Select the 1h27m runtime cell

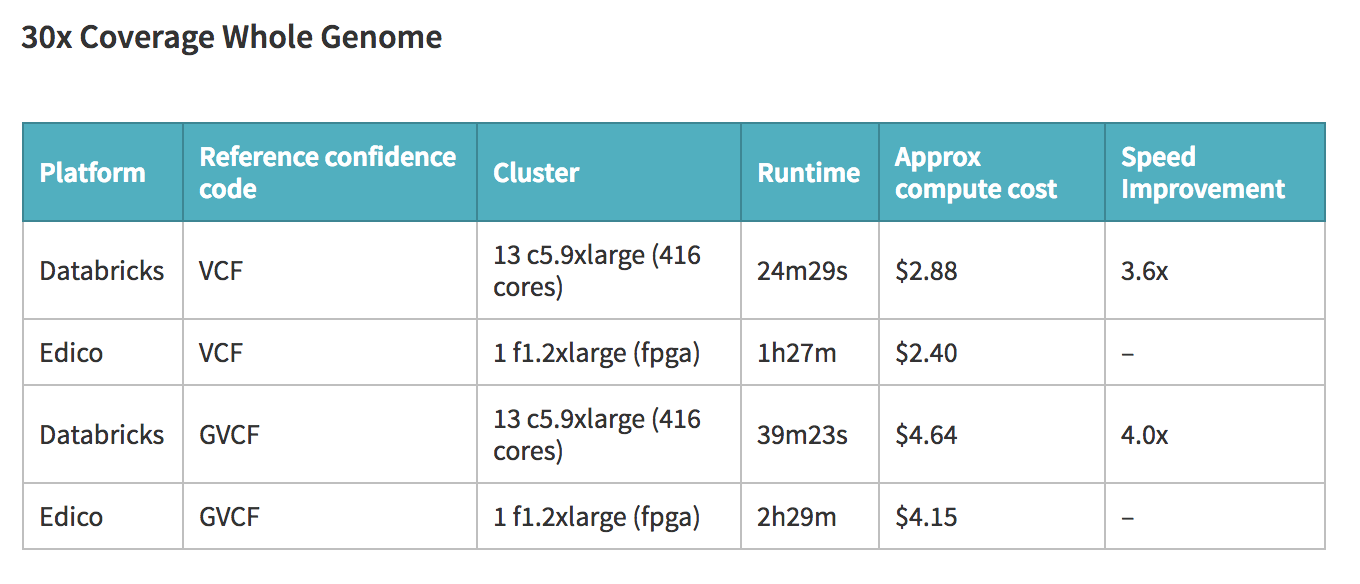tap(795, 353)
